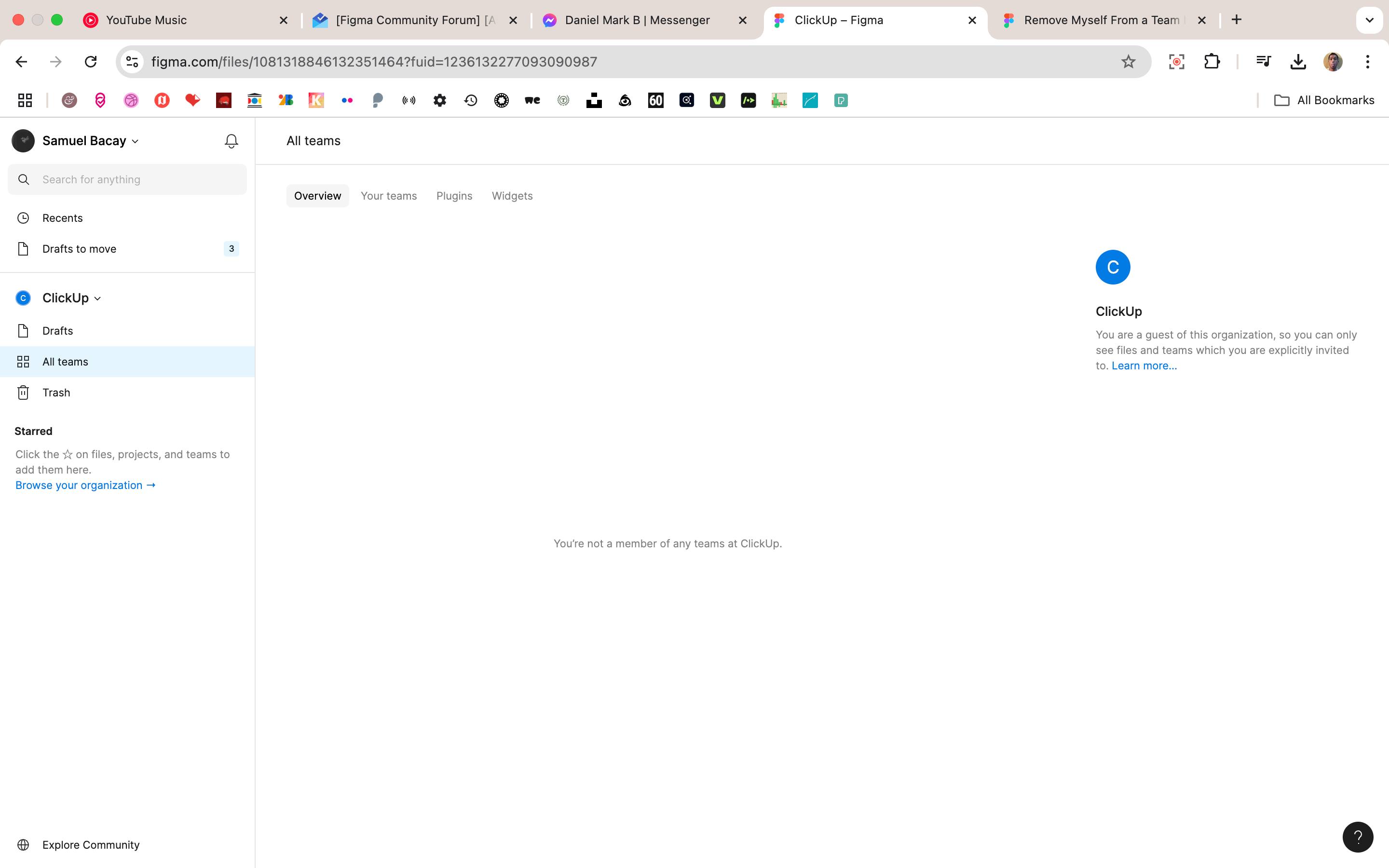Click the help button in bottom right

(x=1358, y=837)
